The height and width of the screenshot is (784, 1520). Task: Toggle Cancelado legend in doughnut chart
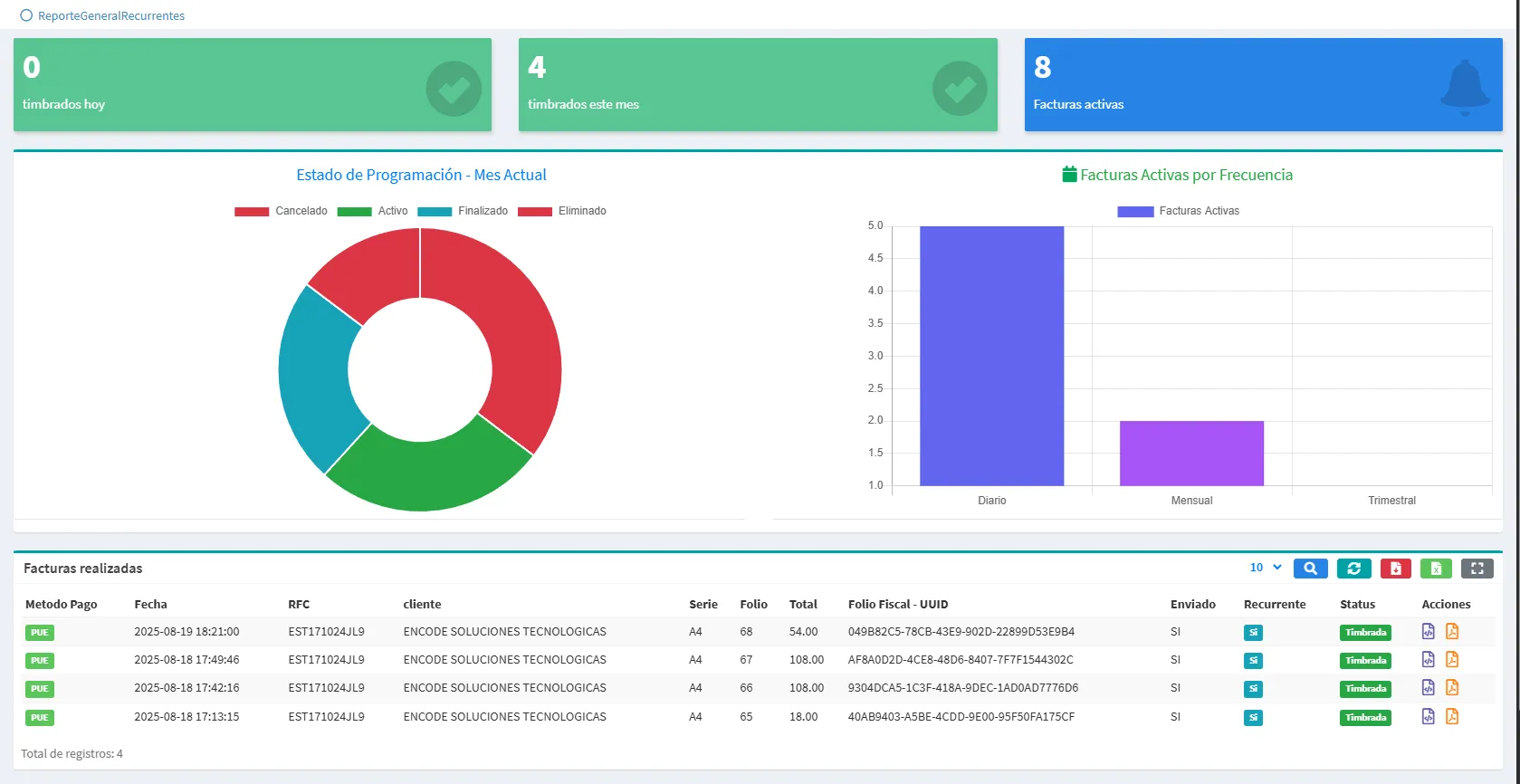281,211
